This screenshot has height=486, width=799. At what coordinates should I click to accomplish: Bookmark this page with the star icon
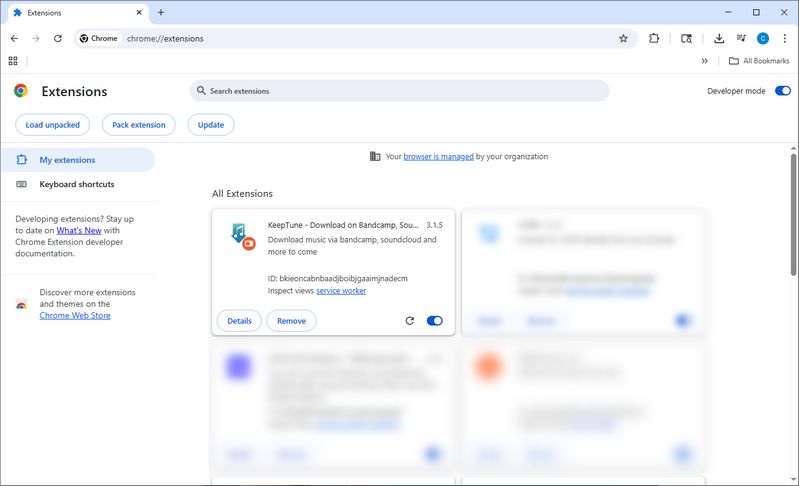[623, 38]
